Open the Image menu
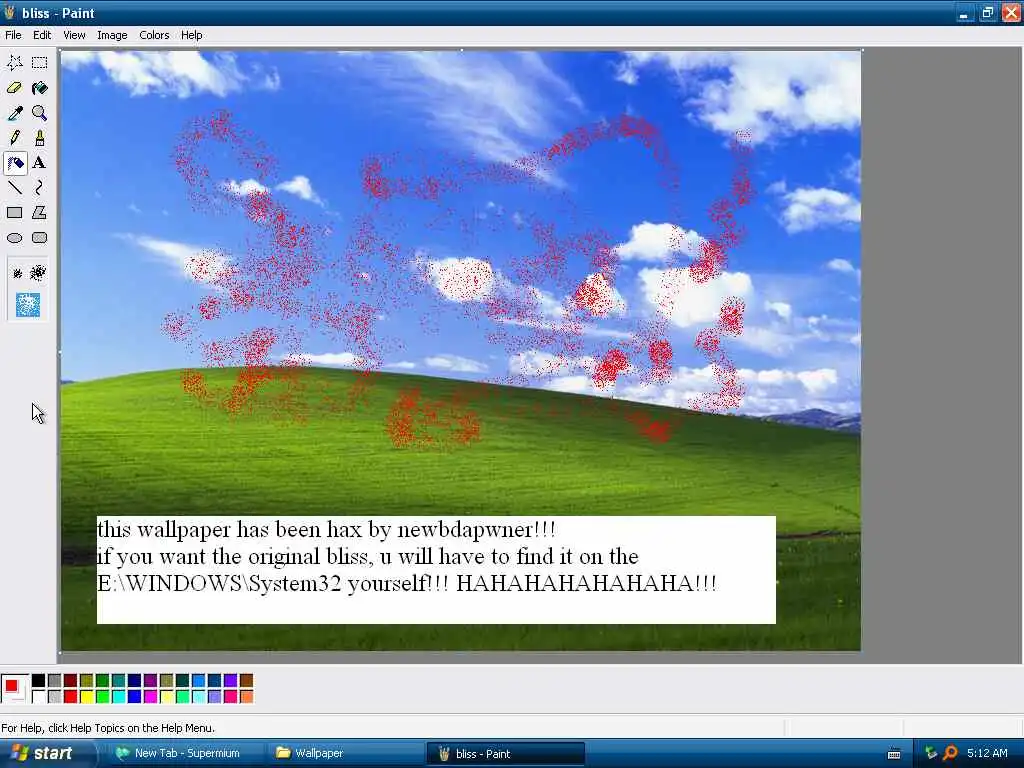Viewport: 1024px width, 768px height. 112,35
